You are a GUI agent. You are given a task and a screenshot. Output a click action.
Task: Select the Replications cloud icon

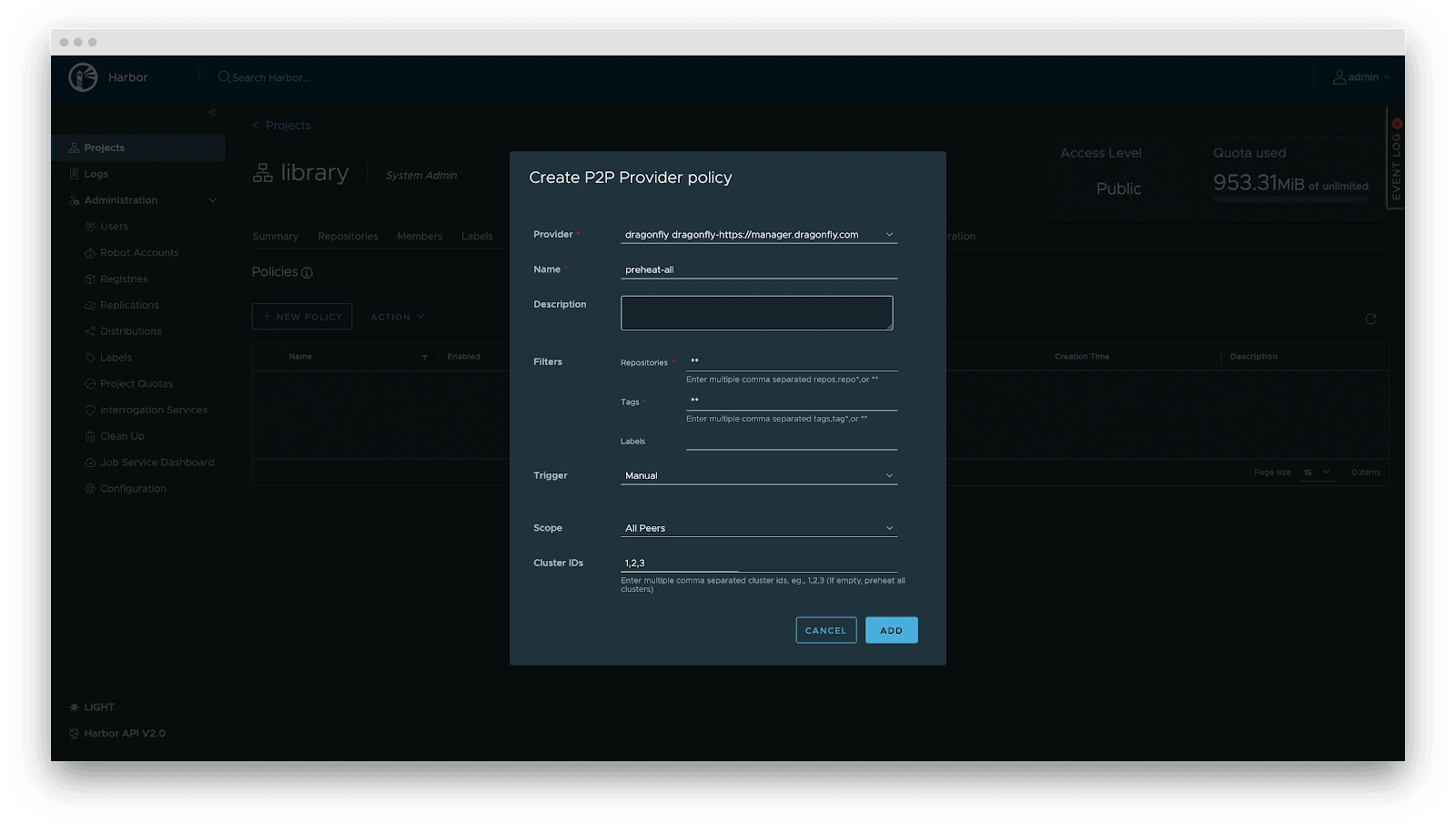pos(88,305)
